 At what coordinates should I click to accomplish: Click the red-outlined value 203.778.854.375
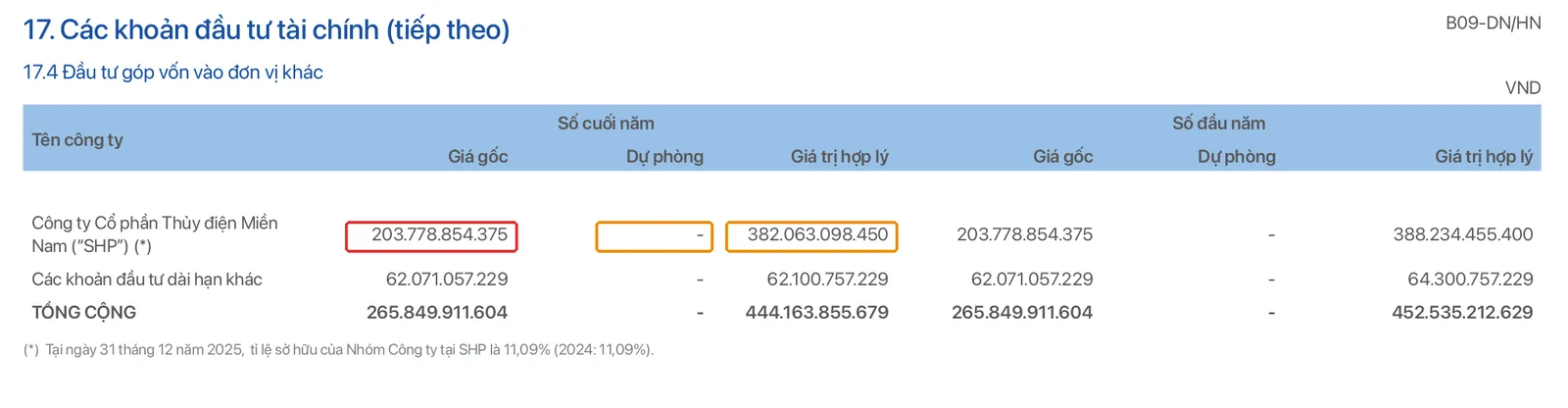[x=431, y=236]
